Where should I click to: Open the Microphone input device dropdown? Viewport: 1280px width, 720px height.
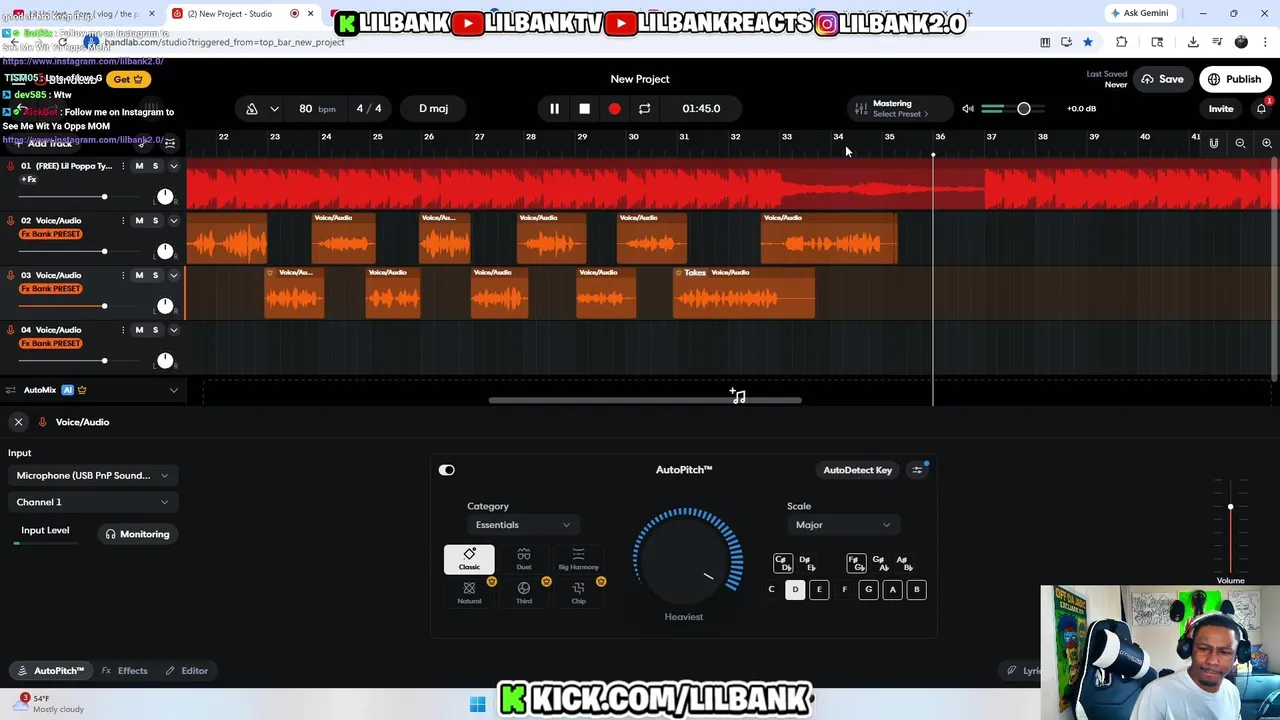92,476
